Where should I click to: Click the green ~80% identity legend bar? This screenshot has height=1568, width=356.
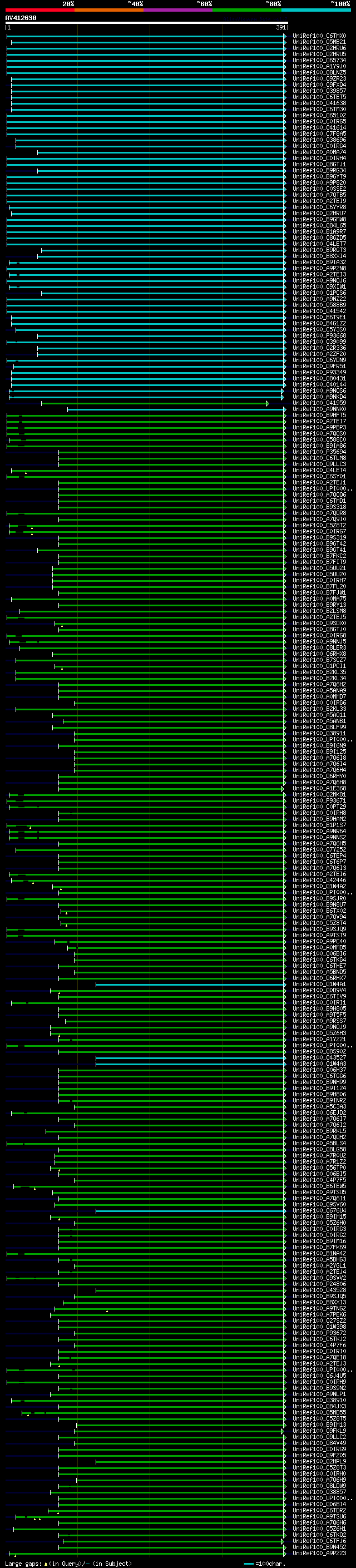247,10
